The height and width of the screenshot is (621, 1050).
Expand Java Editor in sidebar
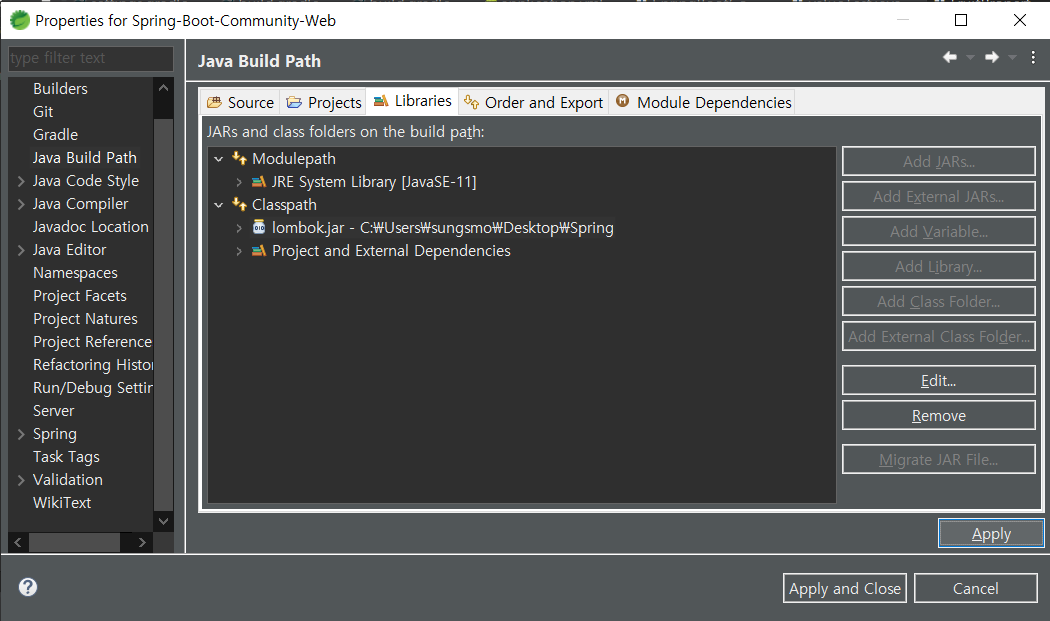[x=21, y=250]
